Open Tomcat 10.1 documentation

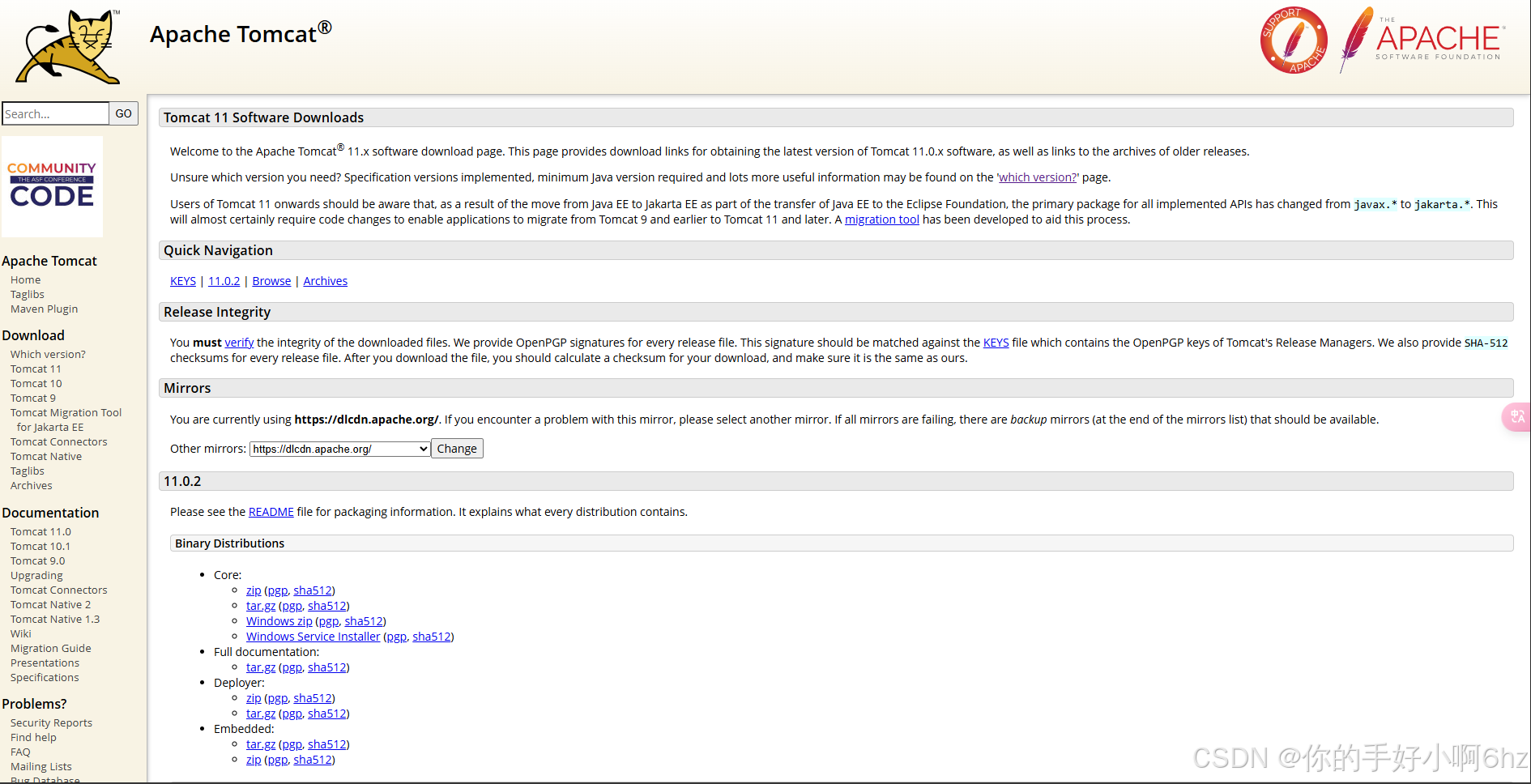(x=41, y=546)
